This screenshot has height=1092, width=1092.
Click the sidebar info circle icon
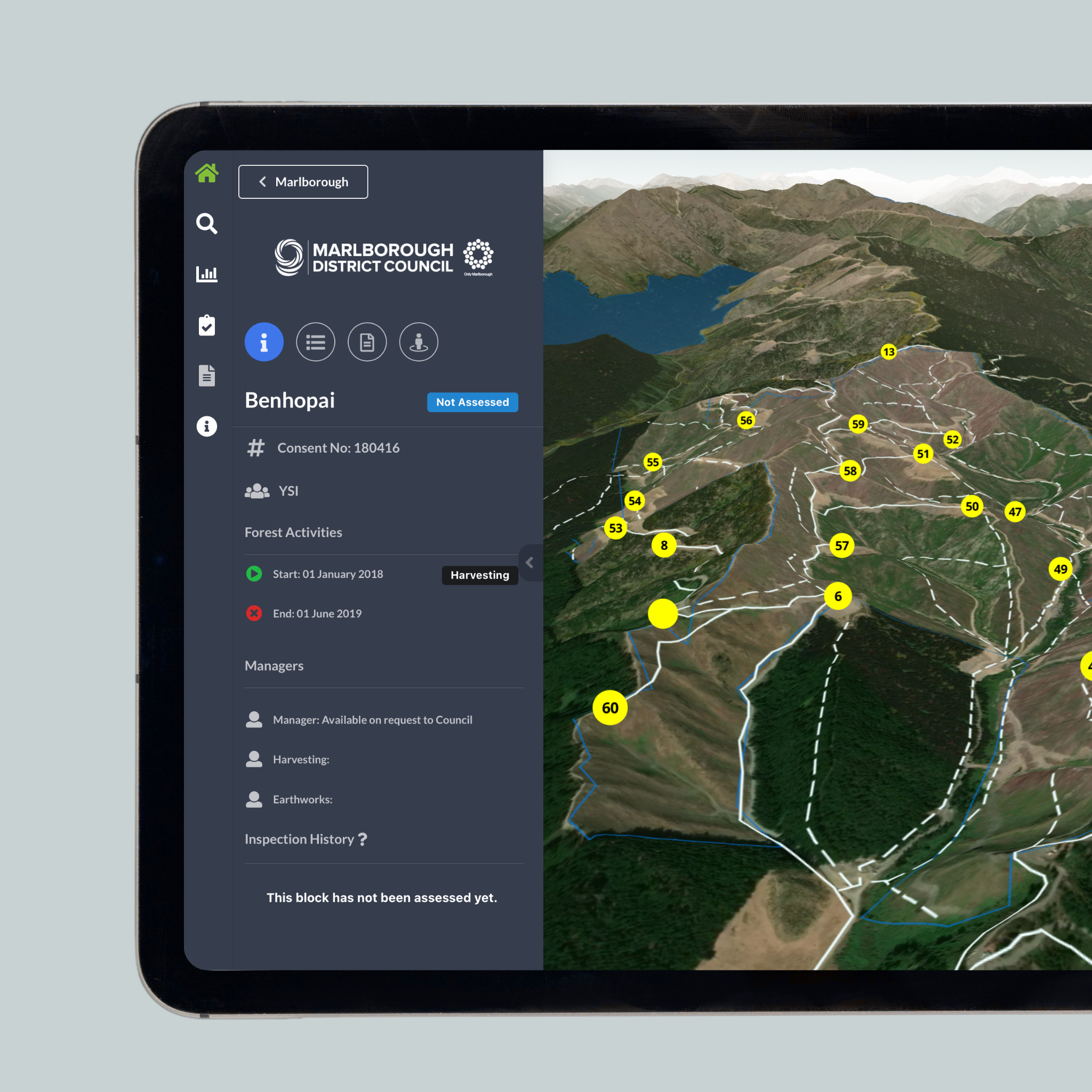(206, 426)
